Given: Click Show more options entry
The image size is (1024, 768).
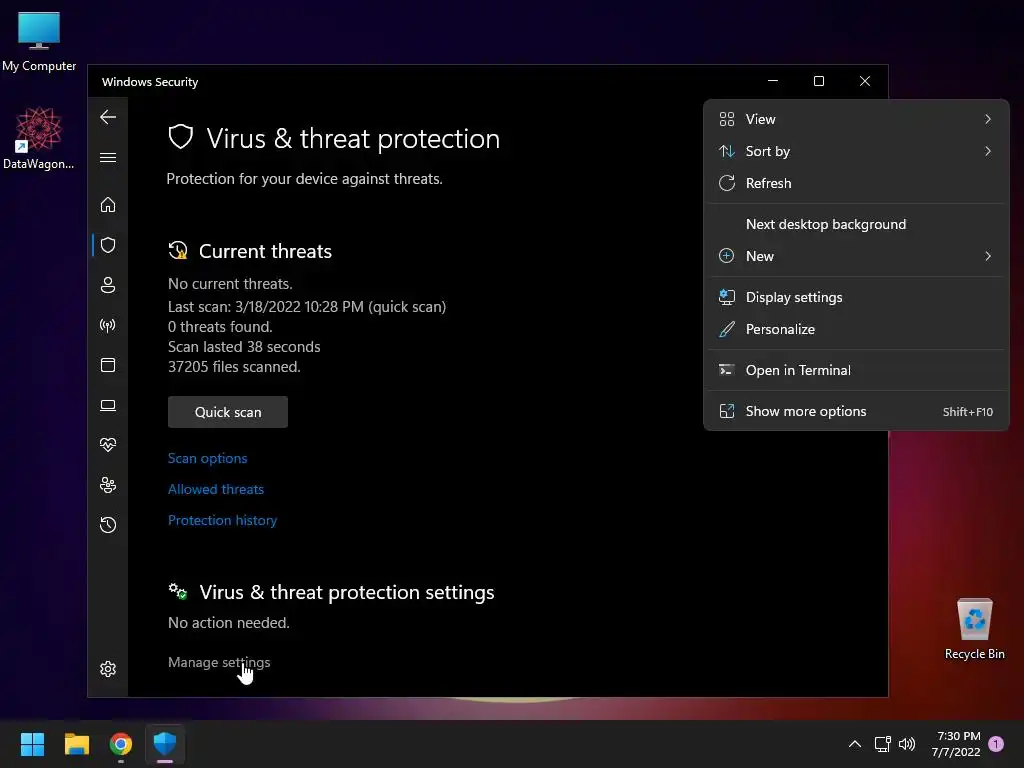Looking at the screenshot, I should pyautogui.click(x=856, y=411).
